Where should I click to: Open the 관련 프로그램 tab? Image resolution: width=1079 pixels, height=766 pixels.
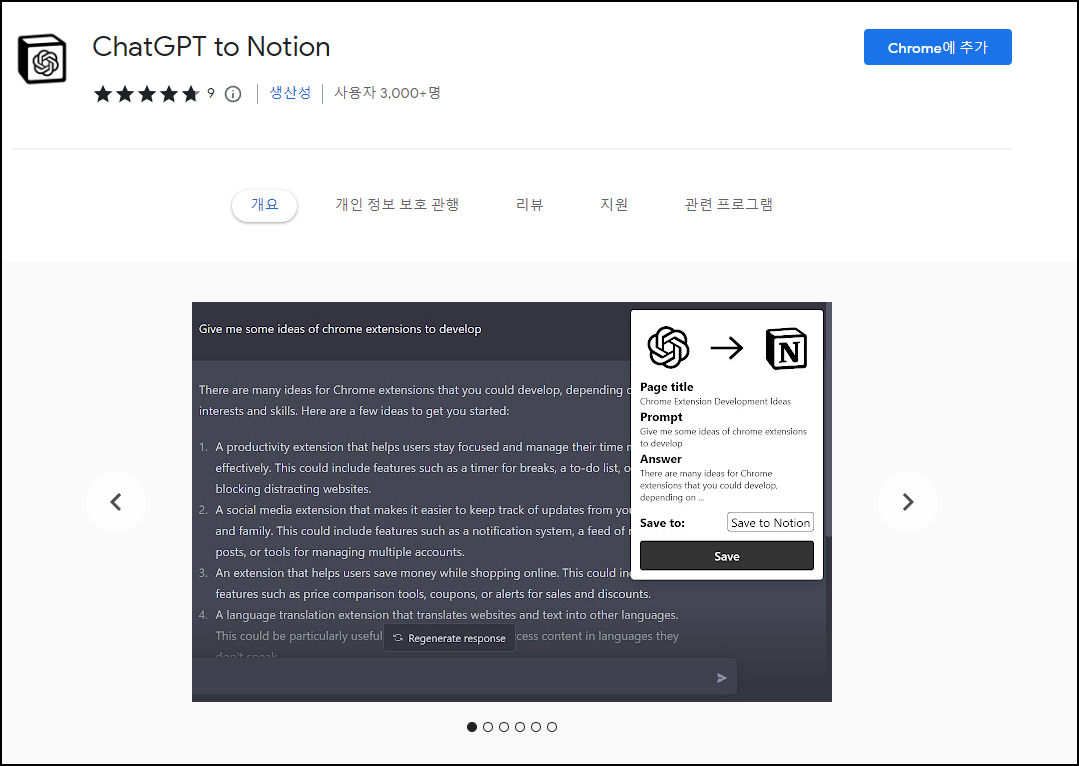(729, 204)
